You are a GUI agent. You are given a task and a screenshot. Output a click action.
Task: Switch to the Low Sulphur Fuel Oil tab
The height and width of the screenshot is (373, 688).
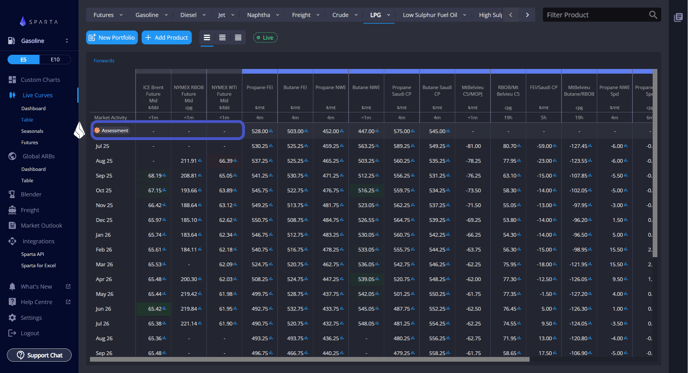tap(430, 15)
